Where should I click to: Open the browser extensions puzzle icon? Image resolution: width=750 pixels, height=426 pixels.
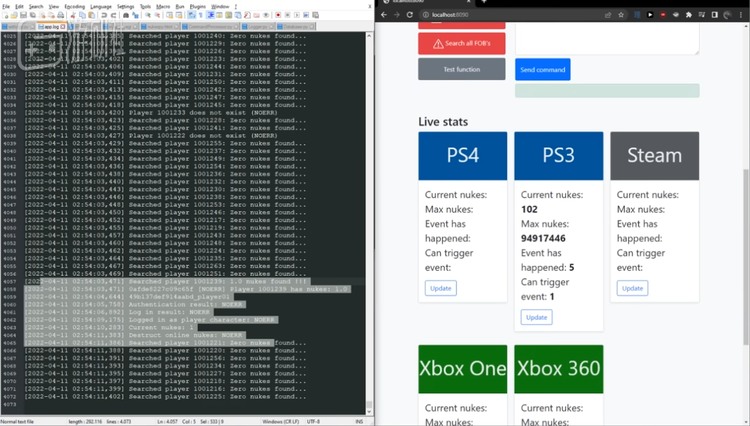pos(690,15)
